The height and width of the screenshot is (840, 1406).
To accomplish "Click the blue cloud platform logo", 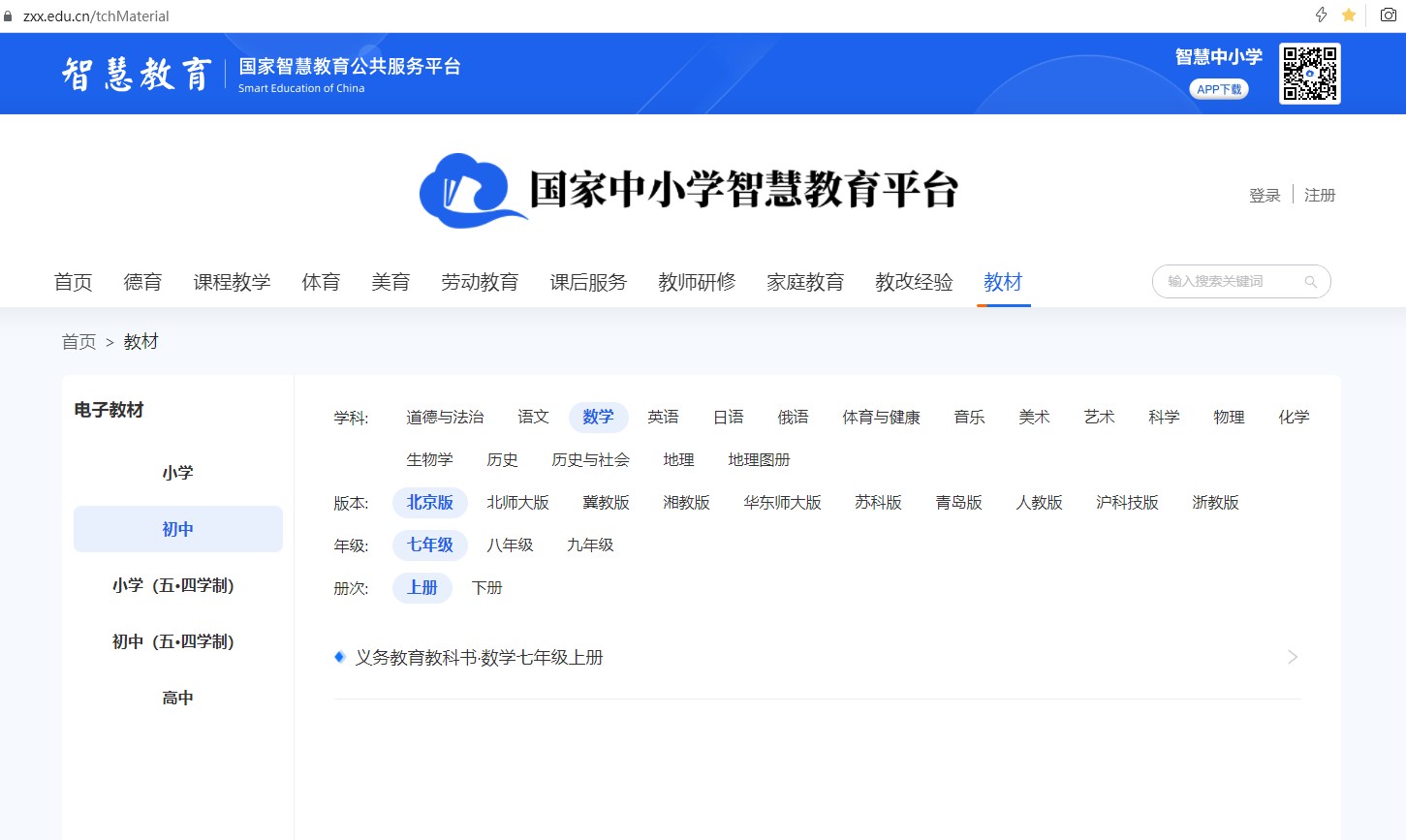I will pyautogui.click(x=472, y=191).
